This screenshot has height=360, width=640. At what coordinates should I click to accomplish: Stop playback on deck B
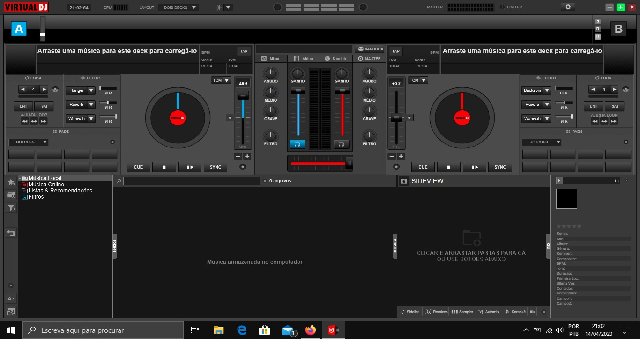point(448,167)
